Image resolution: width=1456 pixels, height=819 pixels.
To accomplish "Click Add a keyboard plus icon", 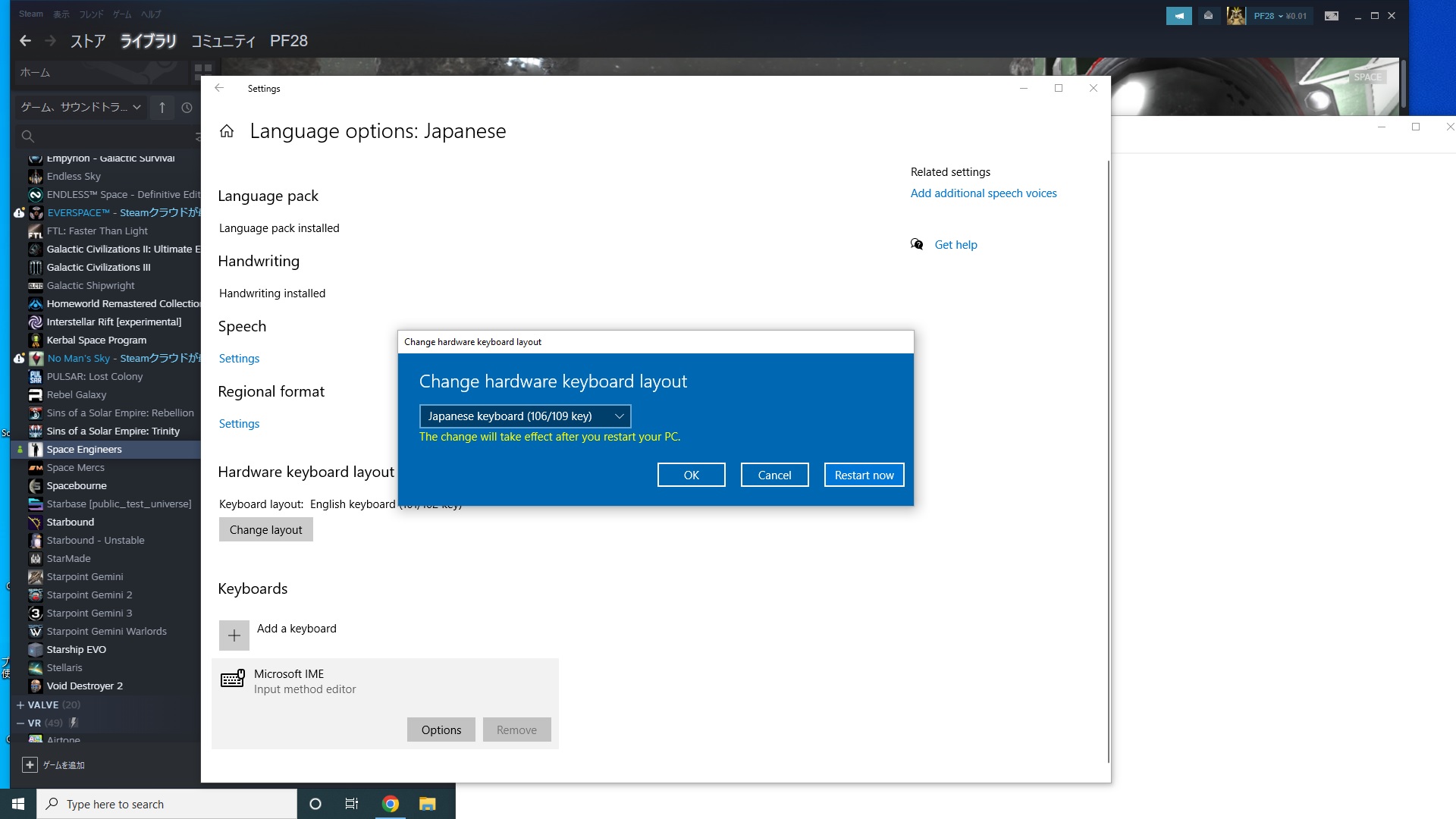I will tap(234, 635).
